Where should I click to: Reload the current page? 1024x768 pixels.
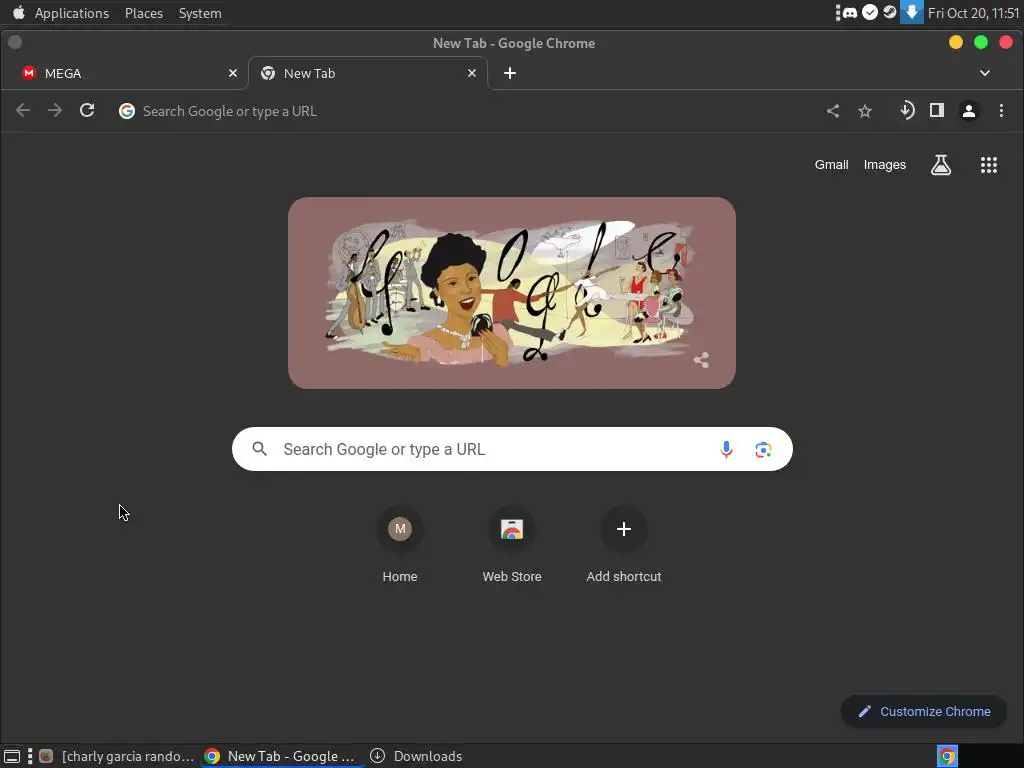[x=87, y=110]
